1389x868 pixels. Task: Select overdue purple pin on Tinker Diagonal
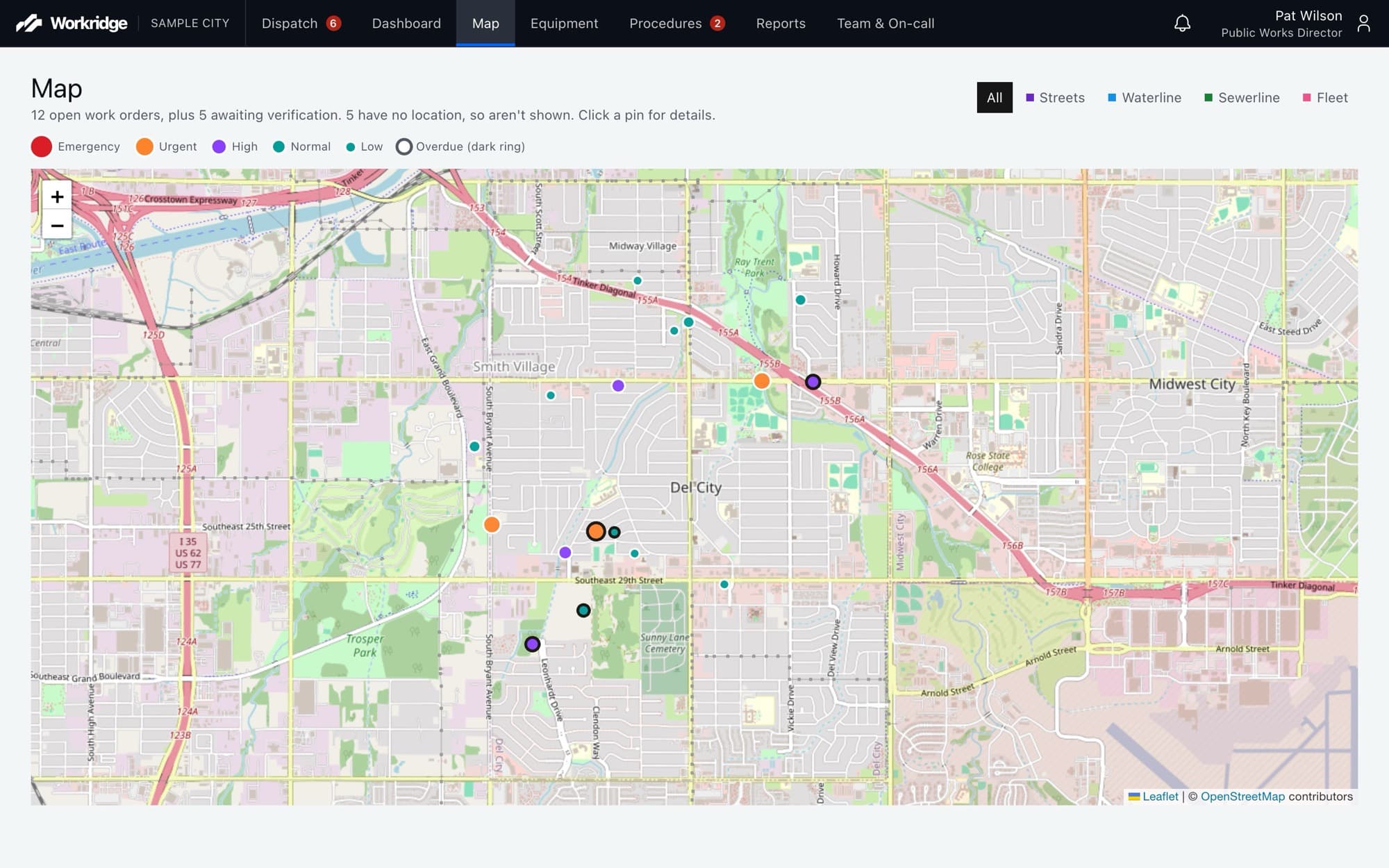coord(813,382)
